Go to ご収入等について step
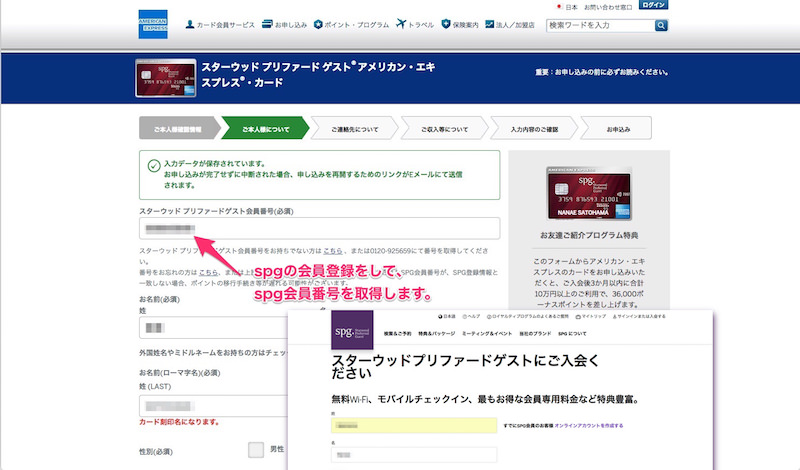The height and width of the screenshot is (470, 800). pos(444,128)
